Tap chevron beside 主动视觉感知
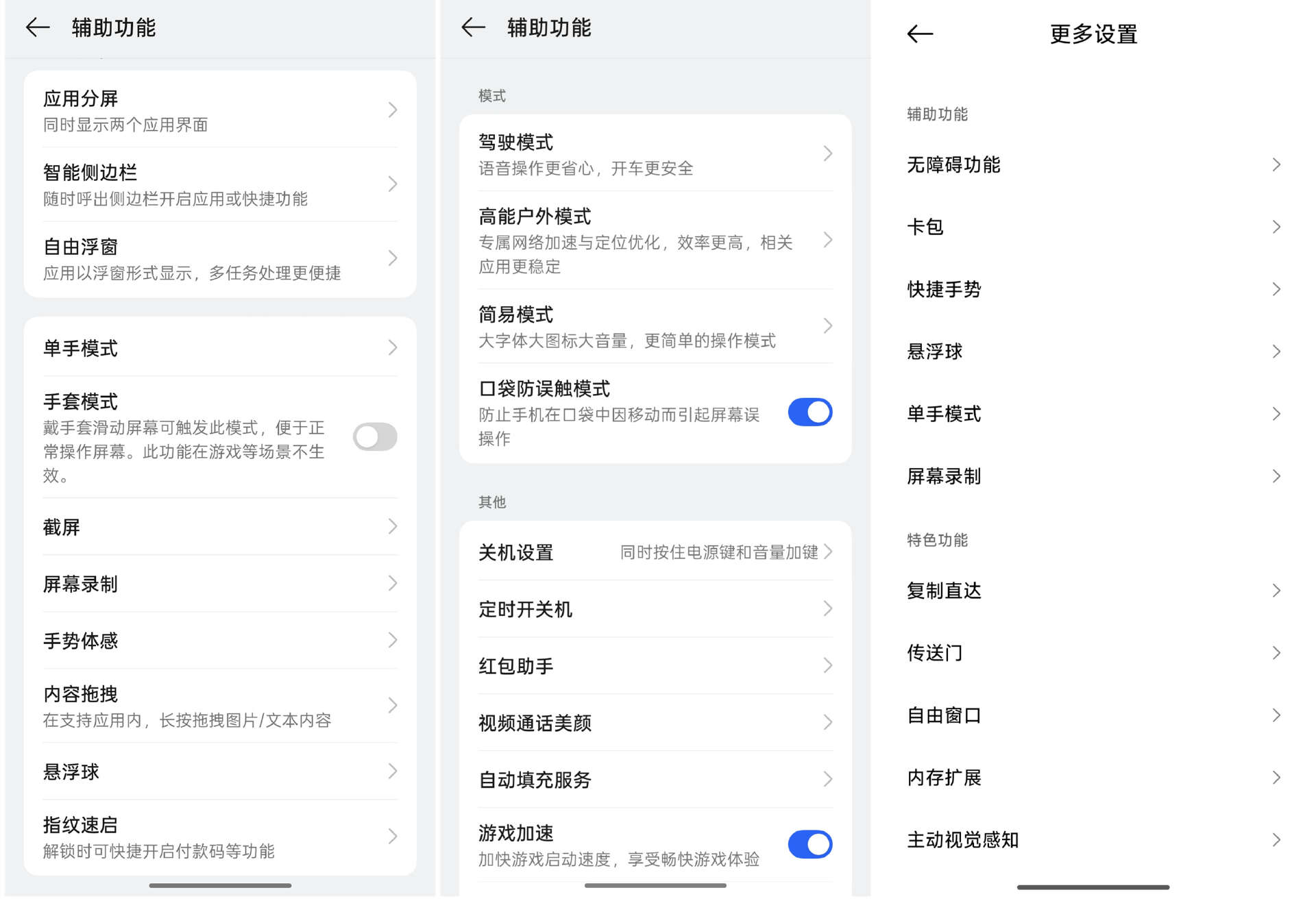1316x901 pixels. [1276, 840]
